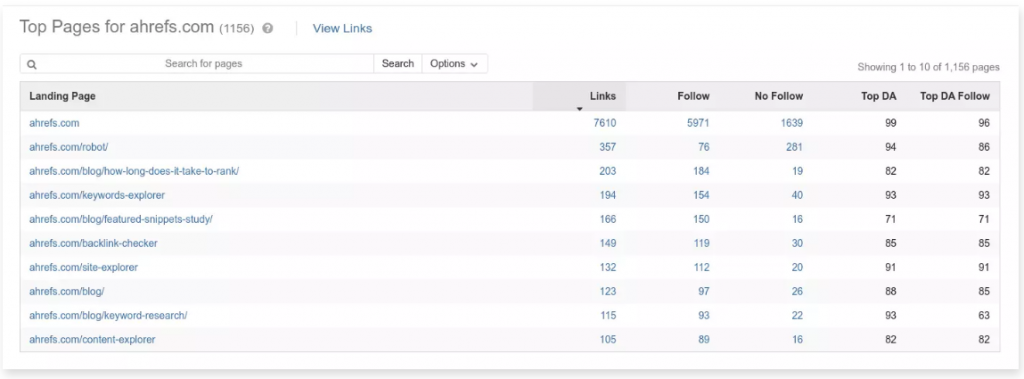Sort by Links column header
1024x379 pixels.
click(x=602, y=96)
